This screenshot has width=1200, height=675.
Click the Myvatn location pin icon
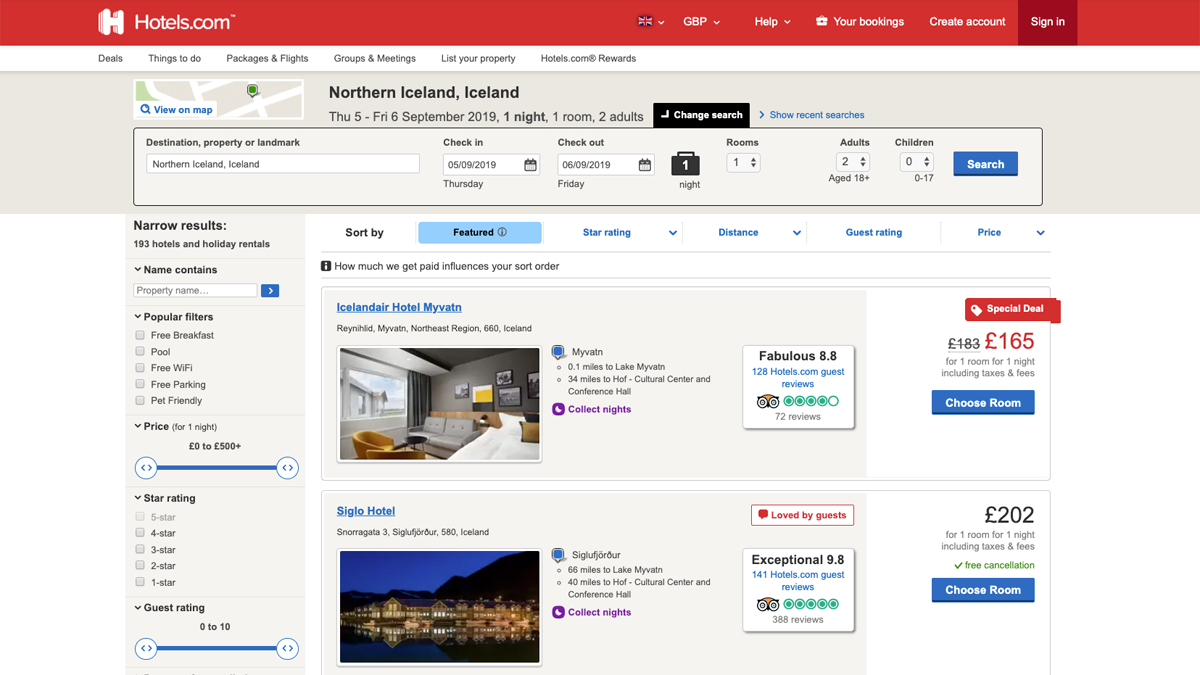559,353
